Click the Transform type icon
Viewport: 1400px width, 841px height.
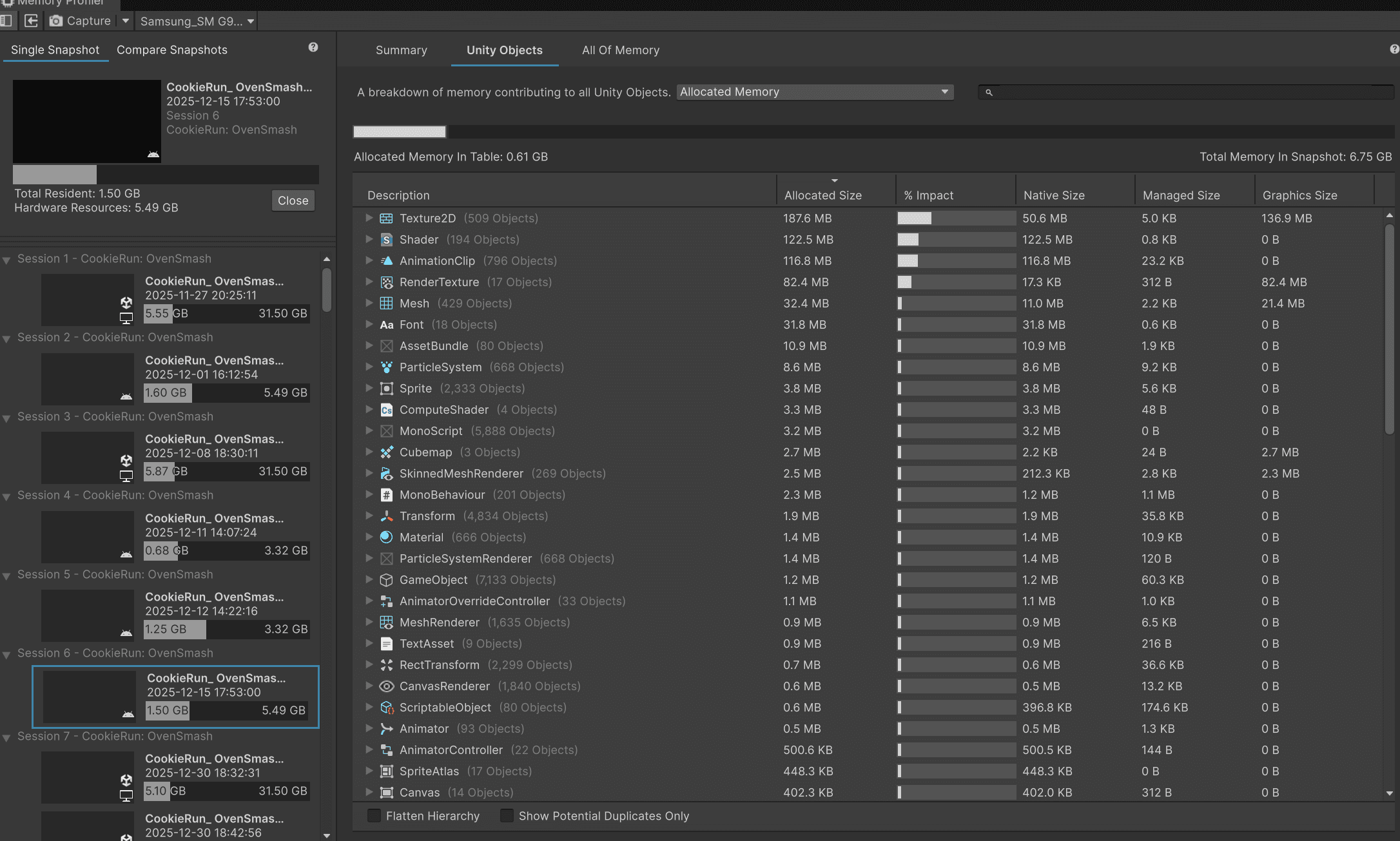pyautogui.click(x=386, y=516)
